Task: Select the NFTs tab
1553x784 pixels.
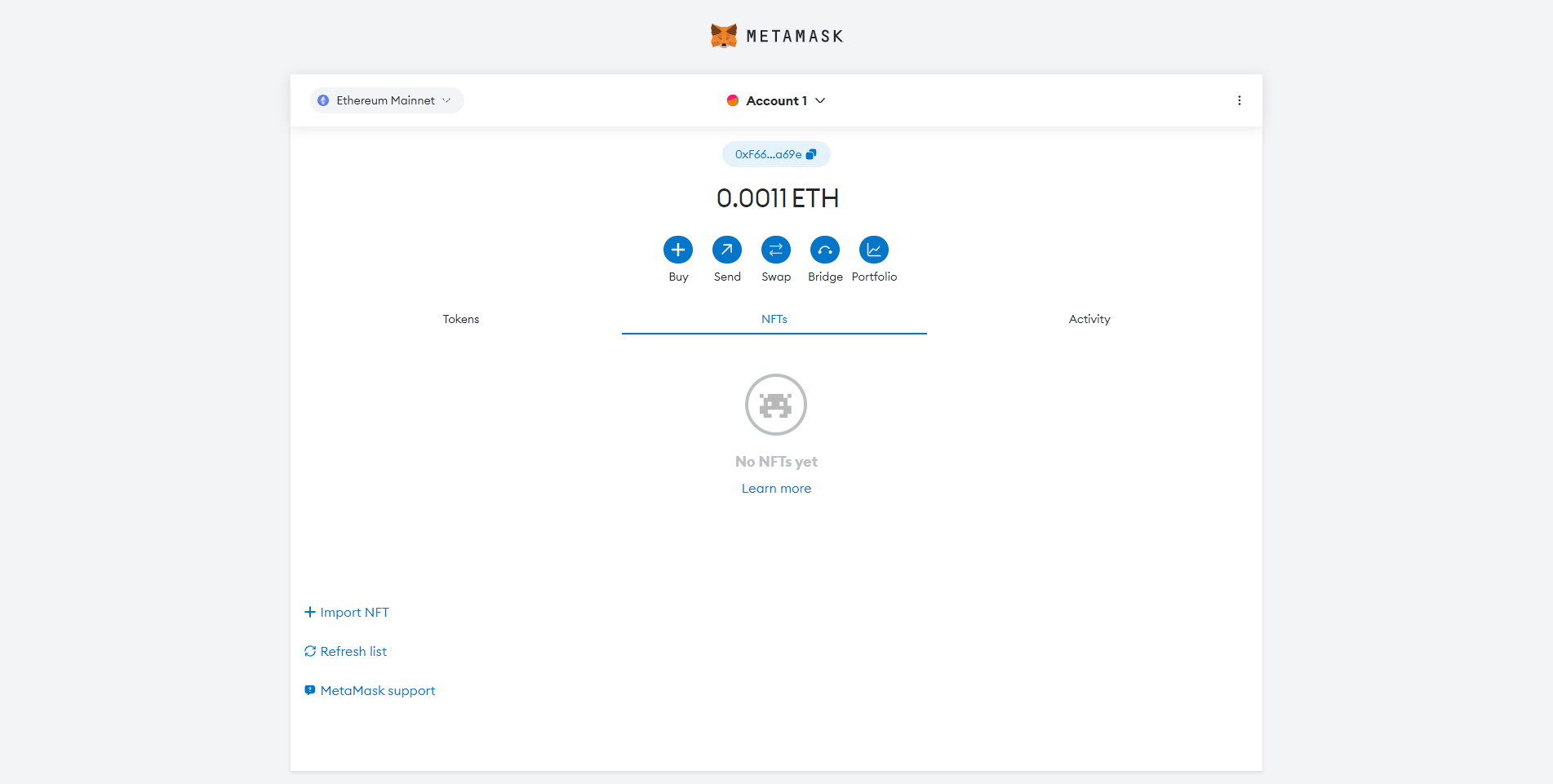Action: [x=774, y=319]
